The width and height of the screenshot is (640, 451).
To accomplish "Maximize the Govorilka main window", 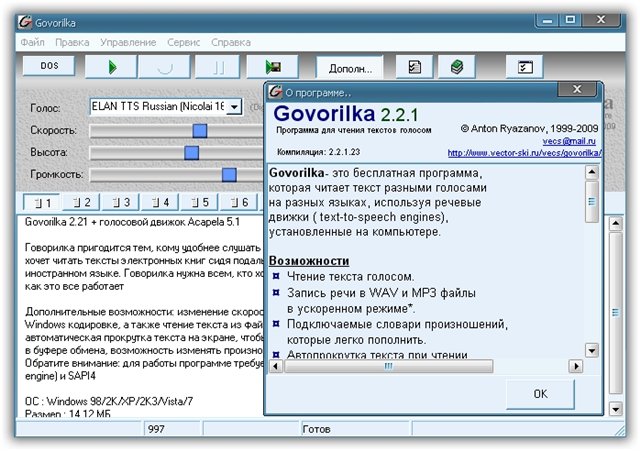I will point(570,20).
